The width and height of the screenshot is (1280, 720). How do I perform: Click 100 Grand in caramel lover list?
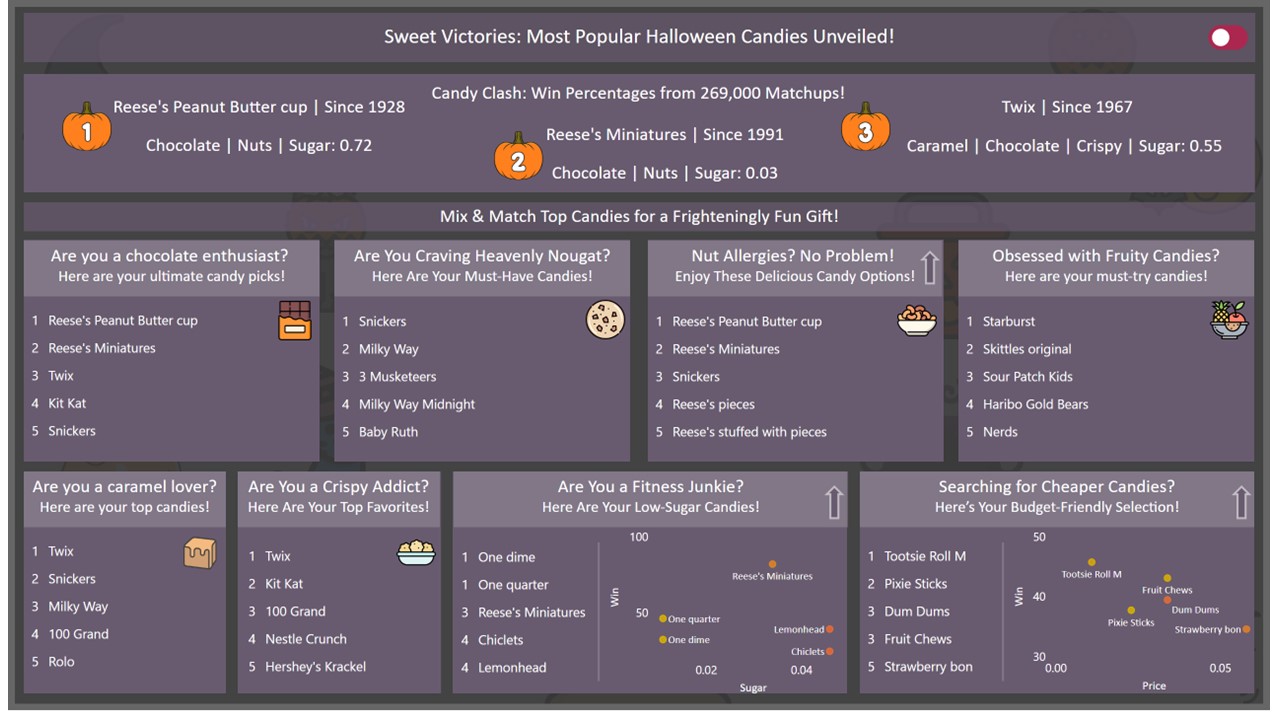[x=78, y=634]
